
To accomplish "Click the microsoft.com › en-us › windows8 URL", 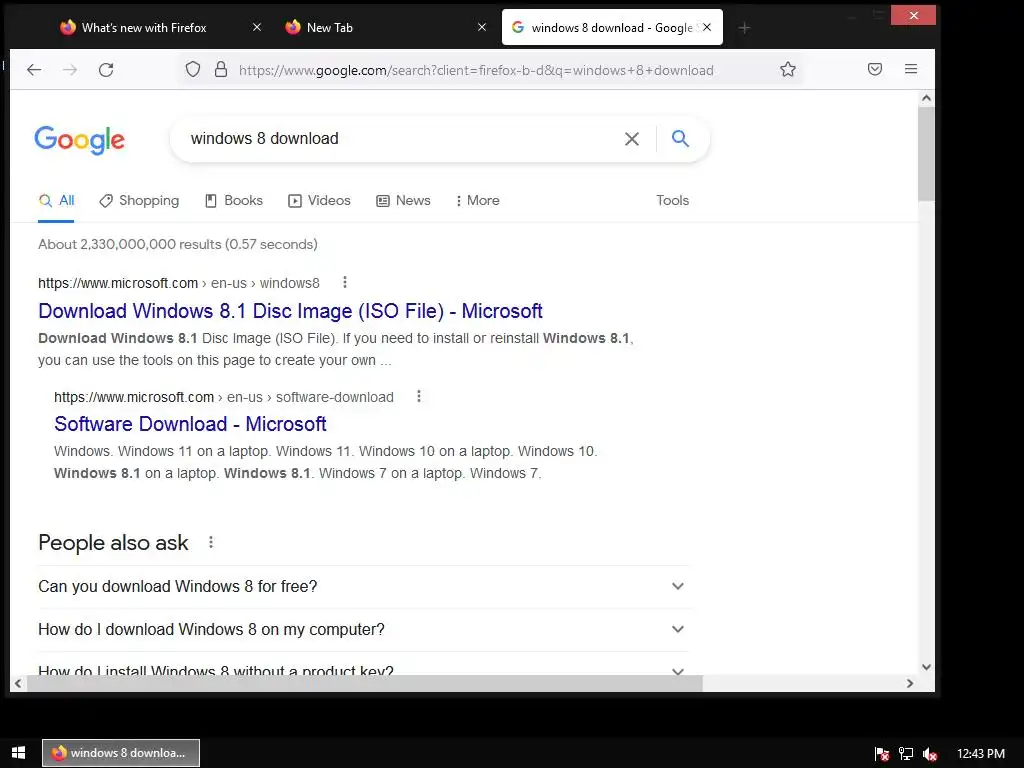I will coord(179,283).
